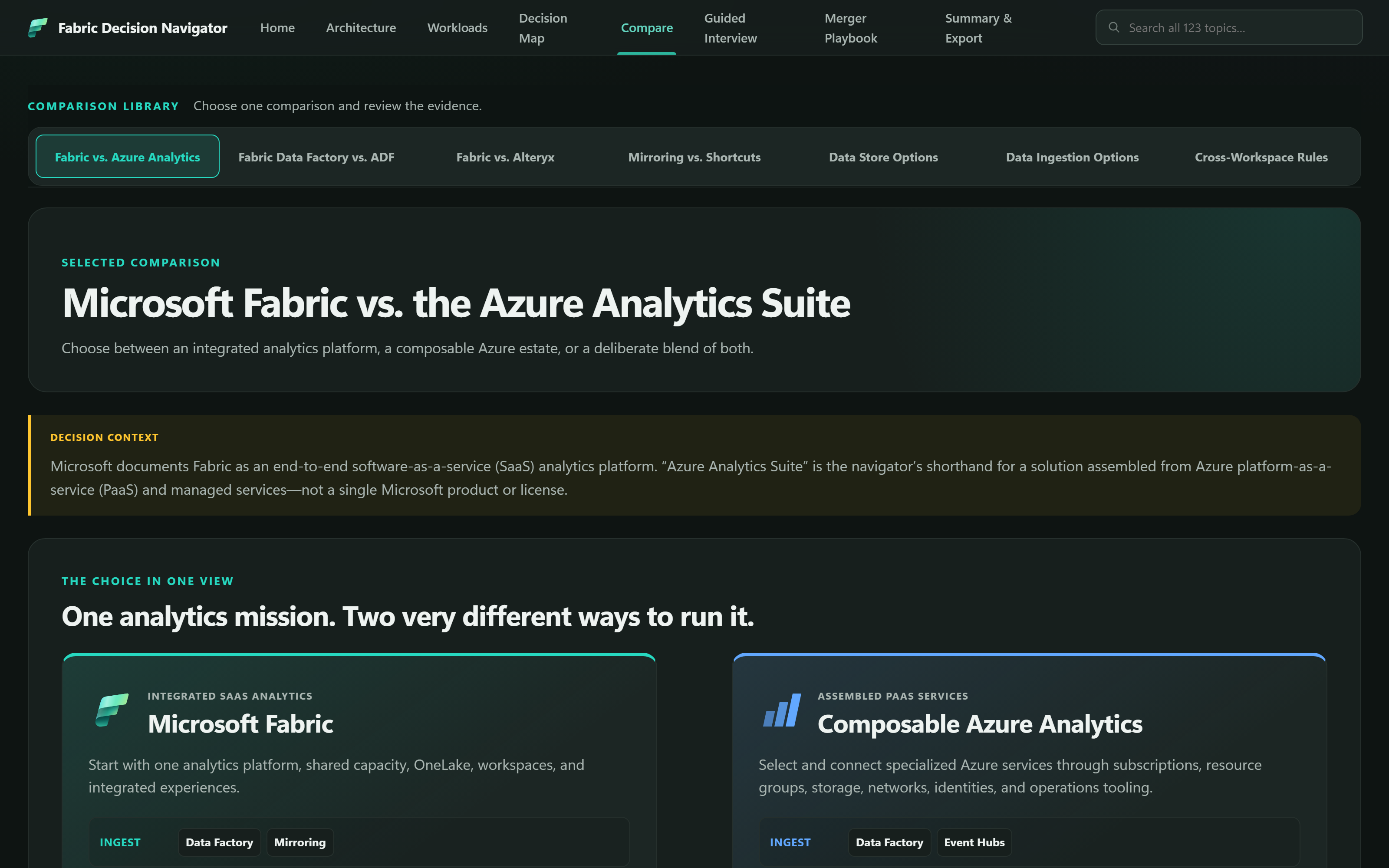The width and height of the screenshot is (1389, 868).
Task: Click the search magnifier icon
Action: coord(1113,27)
